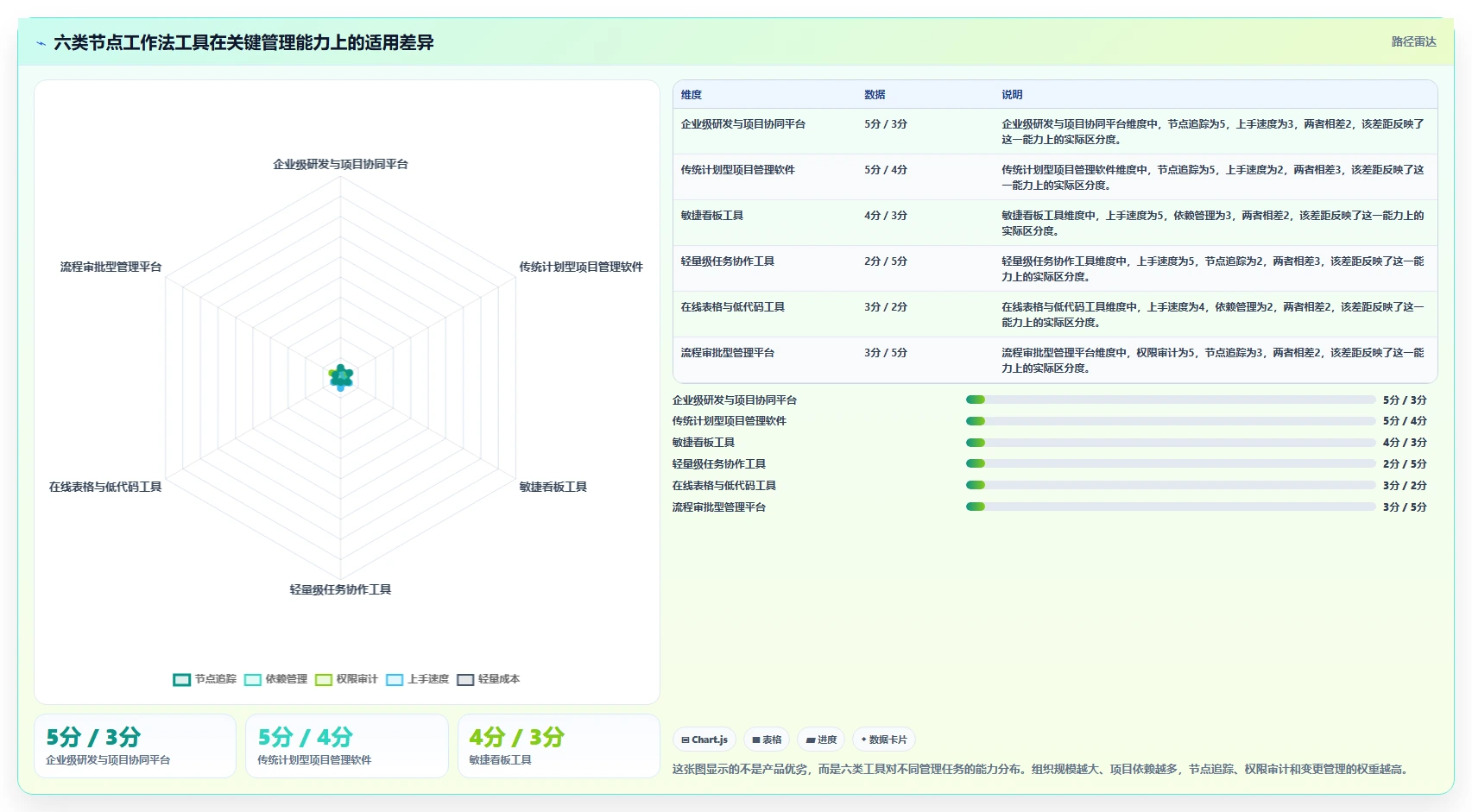Click radar axis label 敏捷看板工具

[x=553, y=487]
